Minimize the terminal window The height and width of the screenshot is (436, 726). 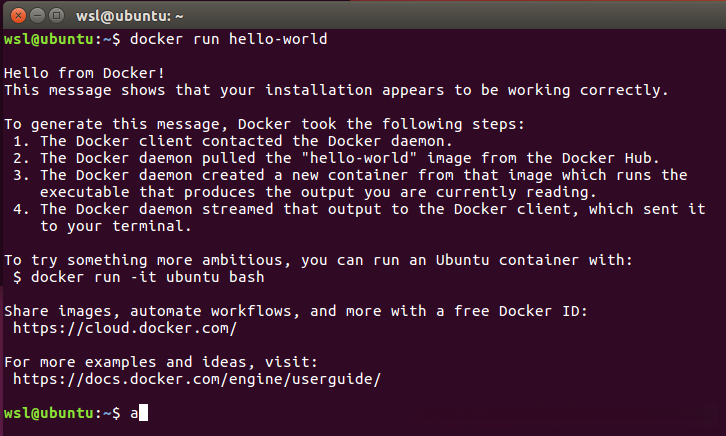tap(35, 15)
